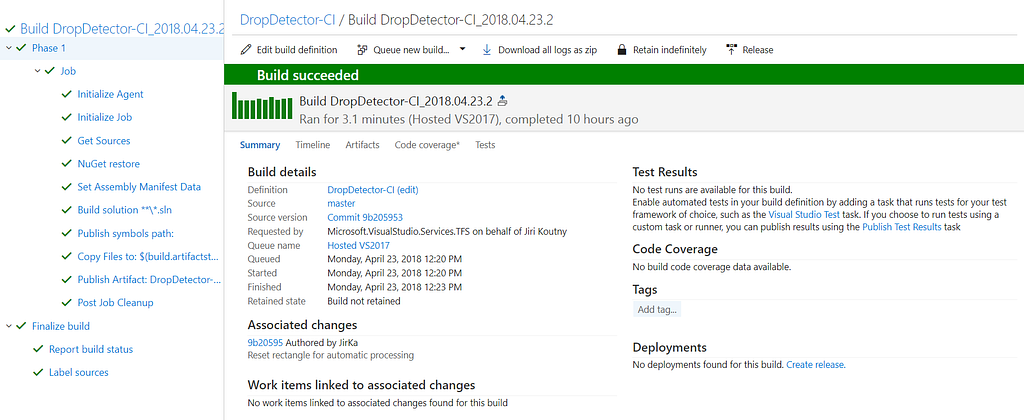
Task: Open the 9b20595 associated change link
Action: 265,342
